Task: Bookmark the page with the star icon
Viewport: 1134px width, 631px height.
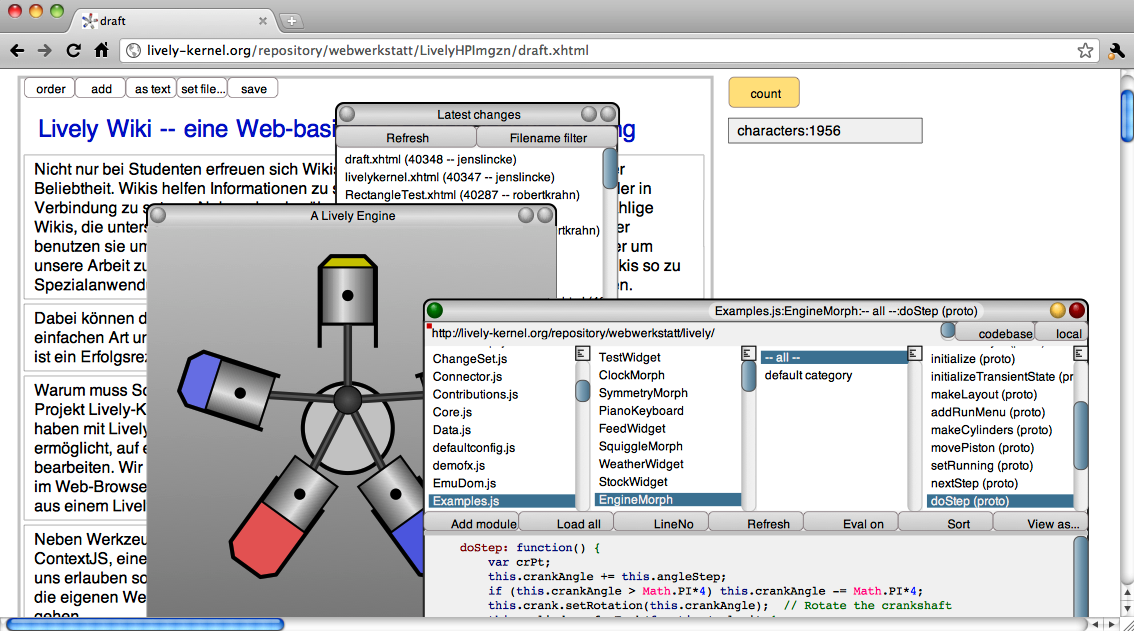Action: pos(1085,50)
